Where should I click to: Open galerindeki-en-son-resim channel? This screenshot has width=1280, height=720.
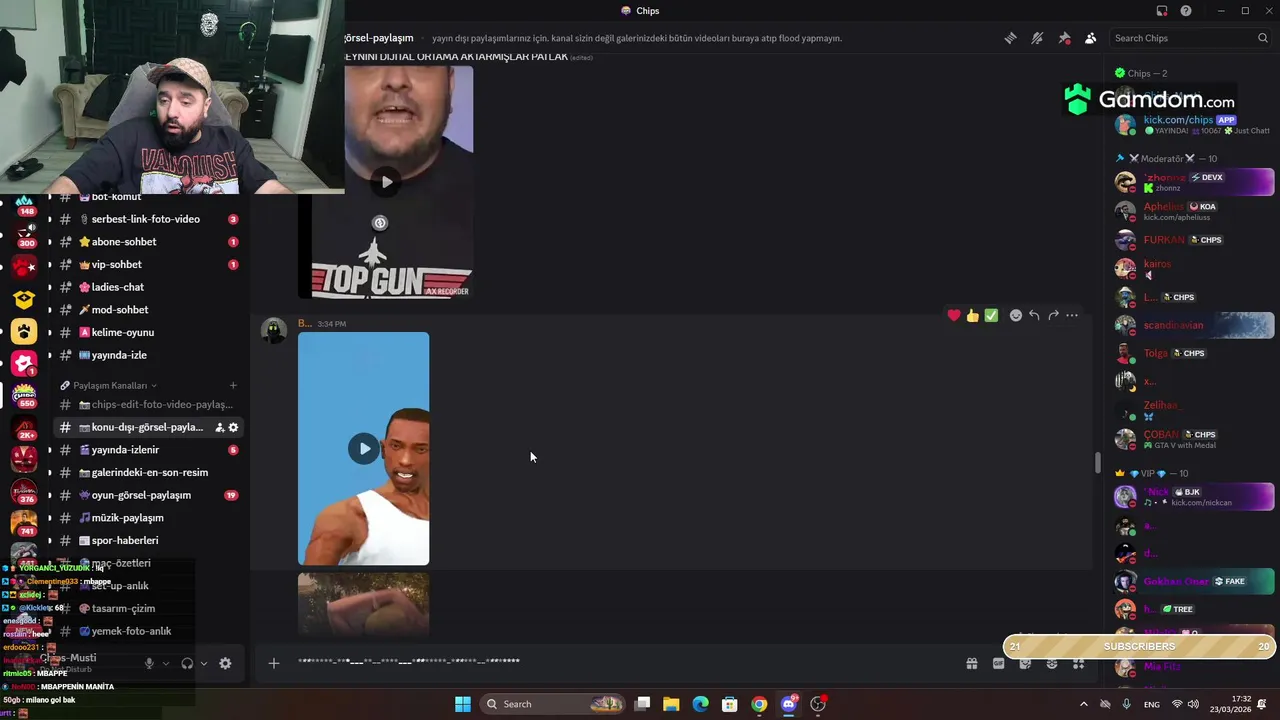[x=147, y=473]
